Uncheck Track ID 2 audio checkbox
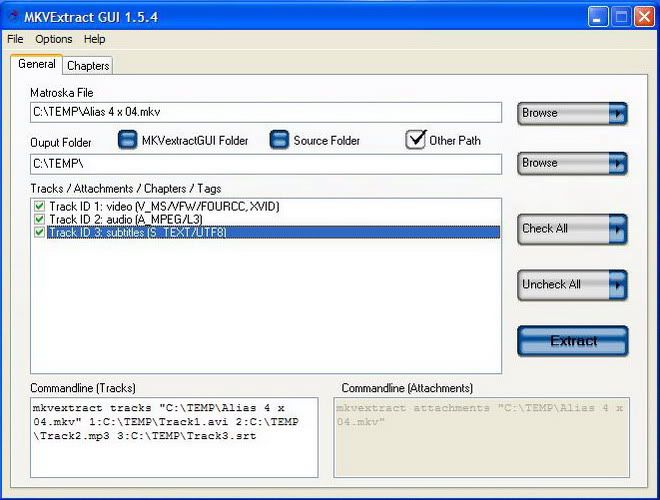Viewport: 660px width, 500px height. tap(40, 219)
